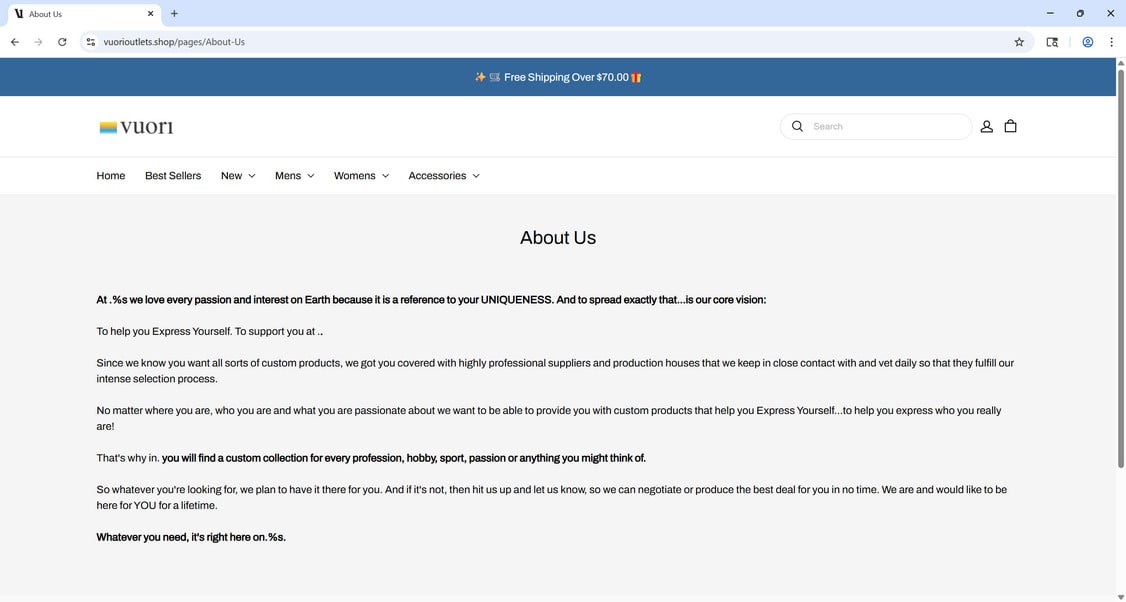Open a new browser tab
The image size is (1126, 602).
coord(174,14)
